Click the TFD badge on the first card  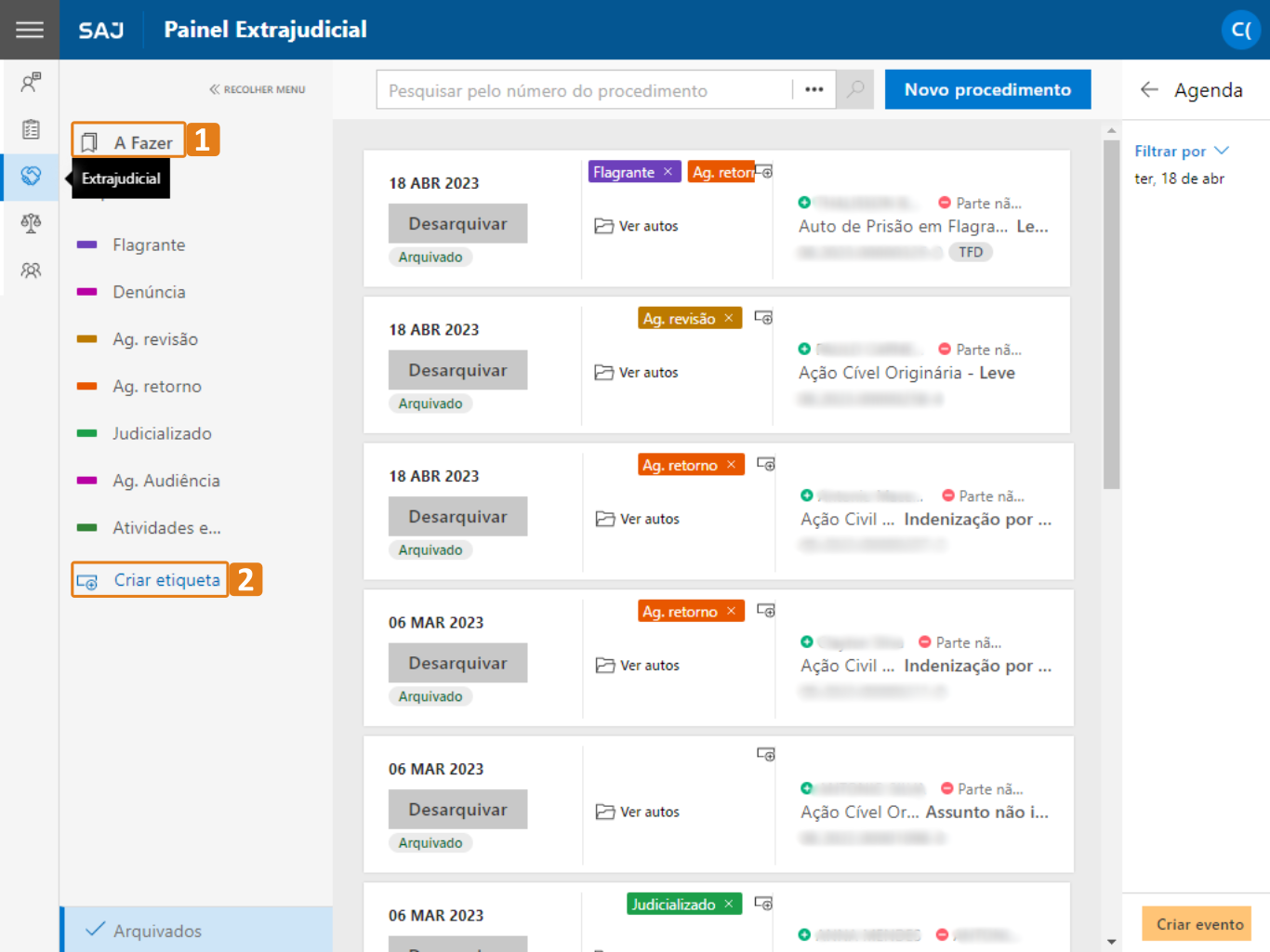click(x=971, y=252)
